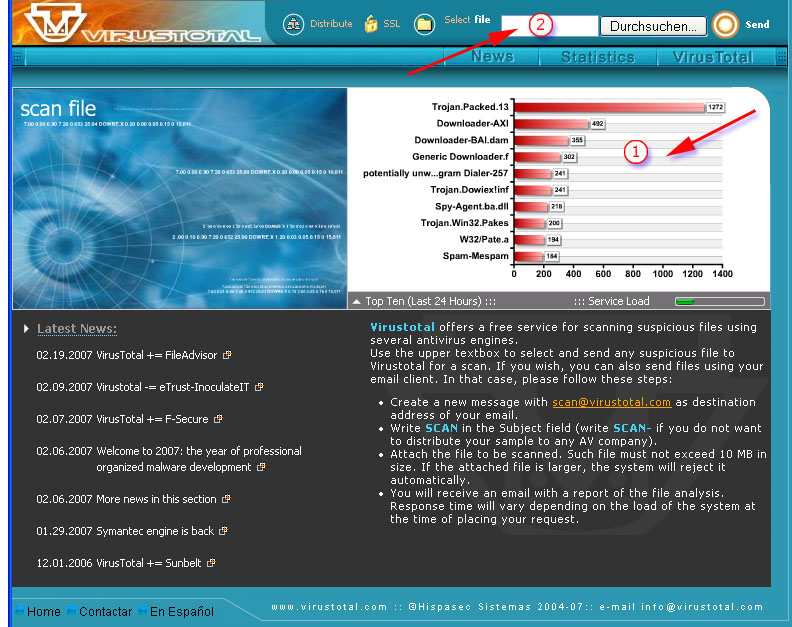Open external link icon after organized malware development
Screen dimensions: 792x627
[261, 467]
